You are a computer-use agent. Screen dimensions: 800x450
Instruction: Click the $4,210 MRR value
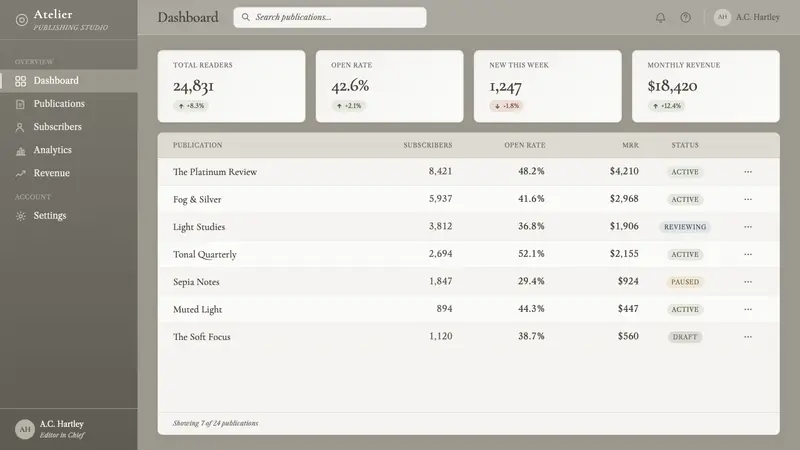click(x=624, y=171)
